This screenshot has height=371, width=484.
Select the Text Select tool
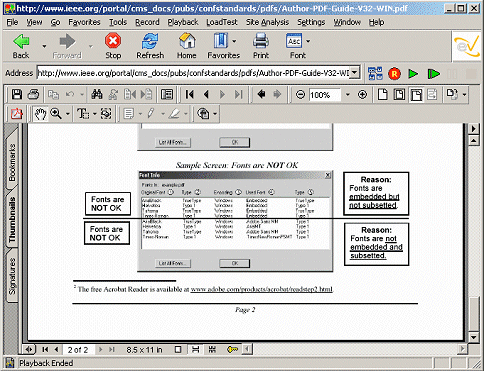(x=83, y=114)
